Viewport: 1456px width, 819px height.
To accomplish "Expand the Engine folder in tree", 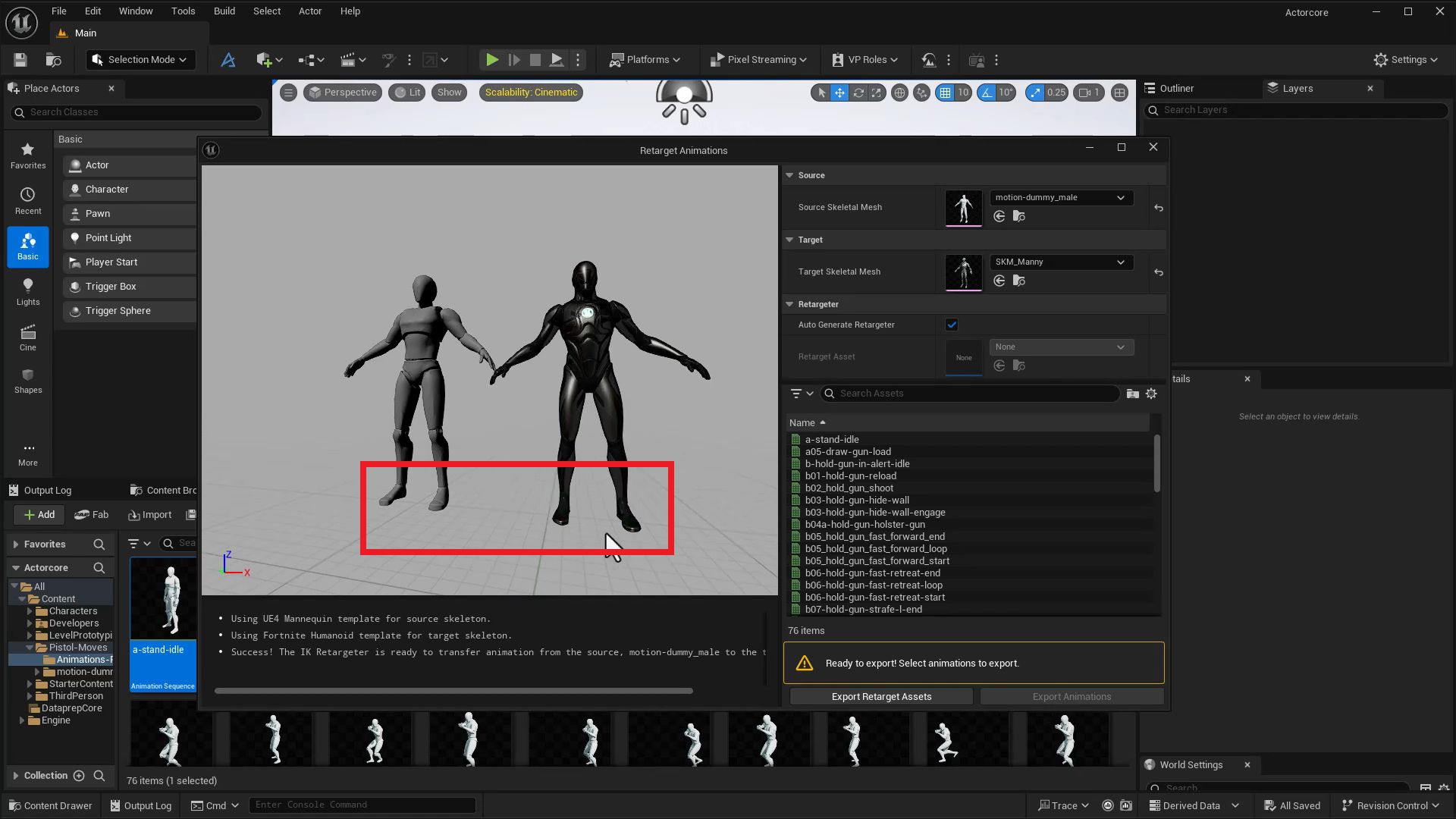I will click(x=22, y=720).
